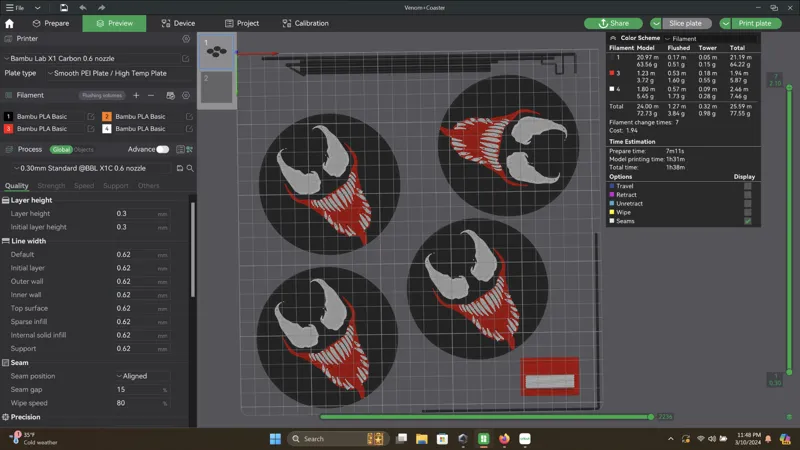Toggle Wipe display checkbox

click(747, 212)
